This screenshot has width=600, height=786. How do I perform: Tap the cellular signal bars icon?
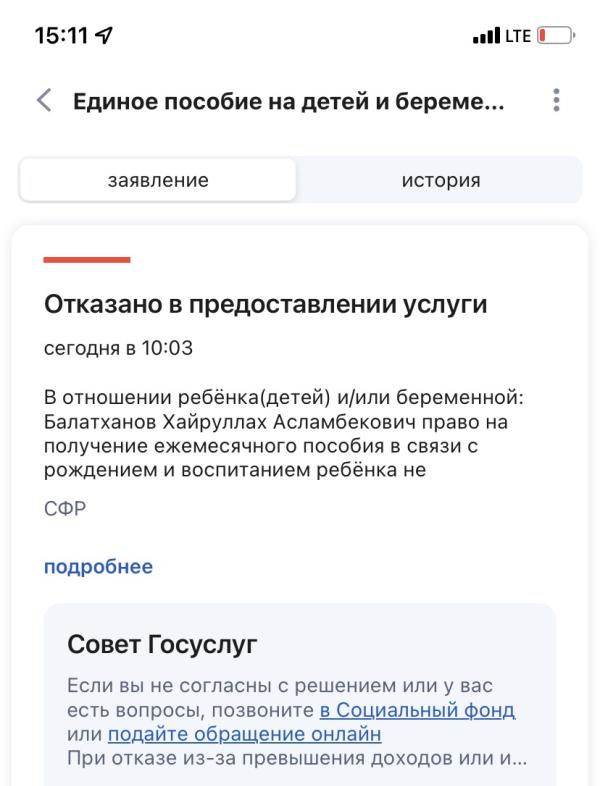tap(486, 36)
